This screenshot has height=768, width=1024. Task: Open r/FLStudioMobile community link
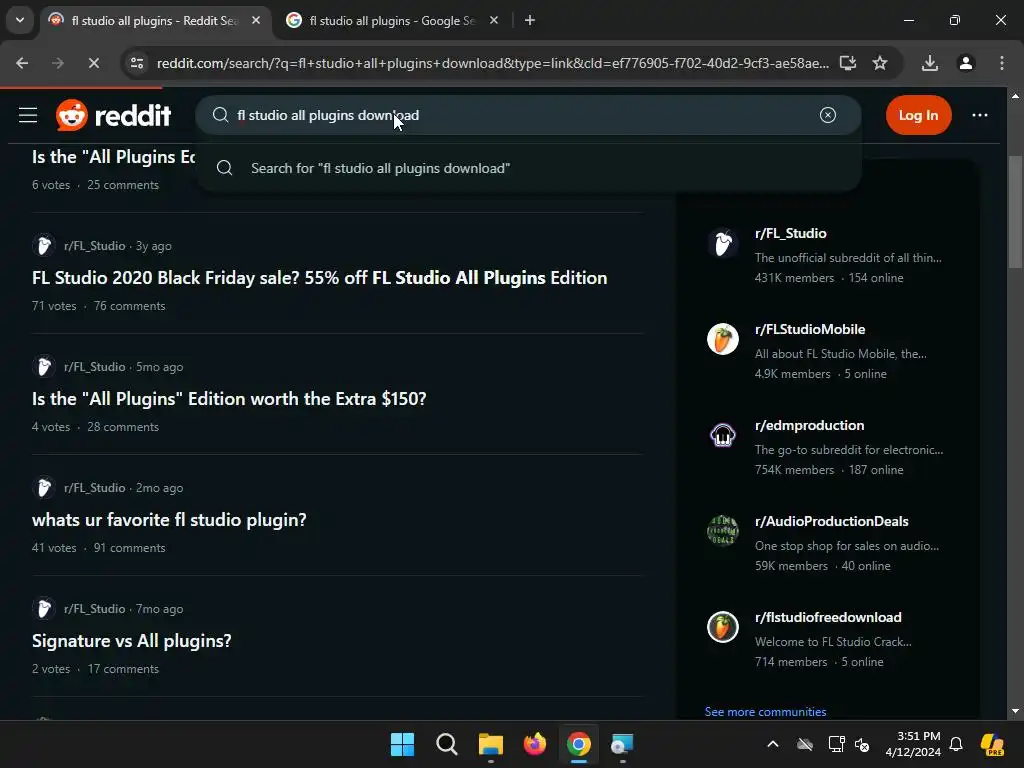tap(810, 329)
